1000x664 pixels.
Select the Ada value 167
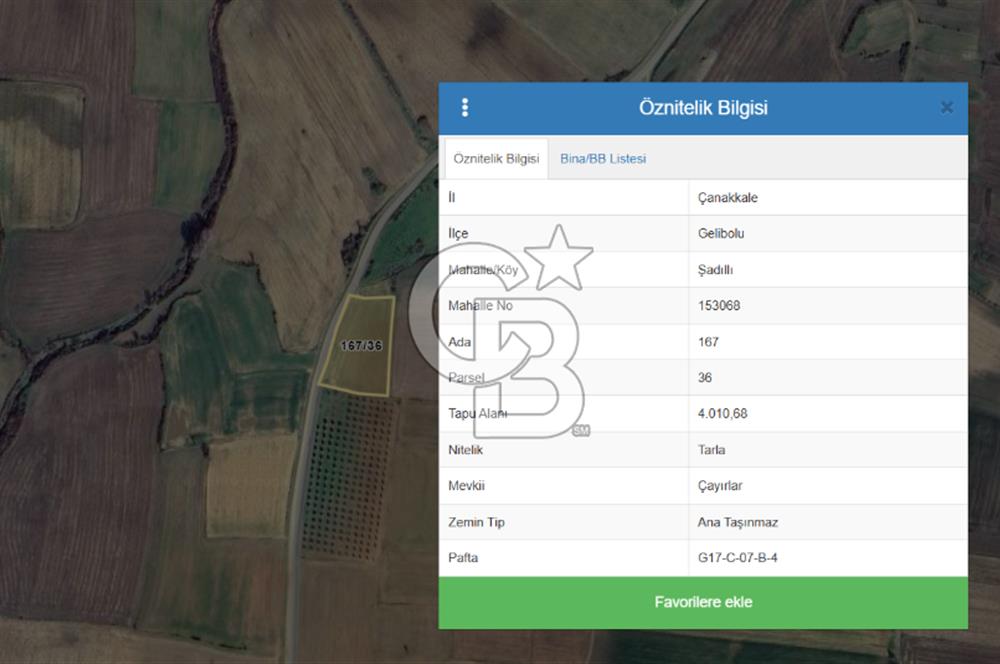pyautogui.click(x=708, y=342)
